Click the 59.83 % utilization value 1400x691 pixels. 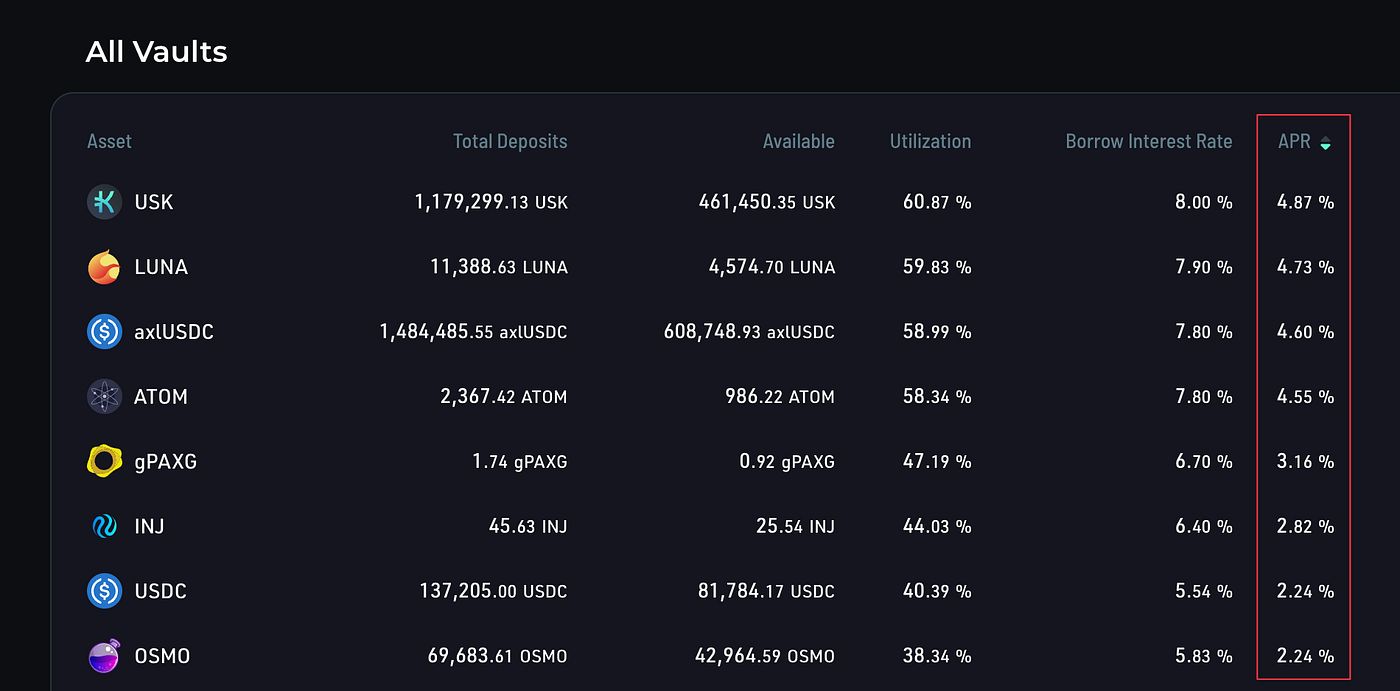[x=937, y=267]
